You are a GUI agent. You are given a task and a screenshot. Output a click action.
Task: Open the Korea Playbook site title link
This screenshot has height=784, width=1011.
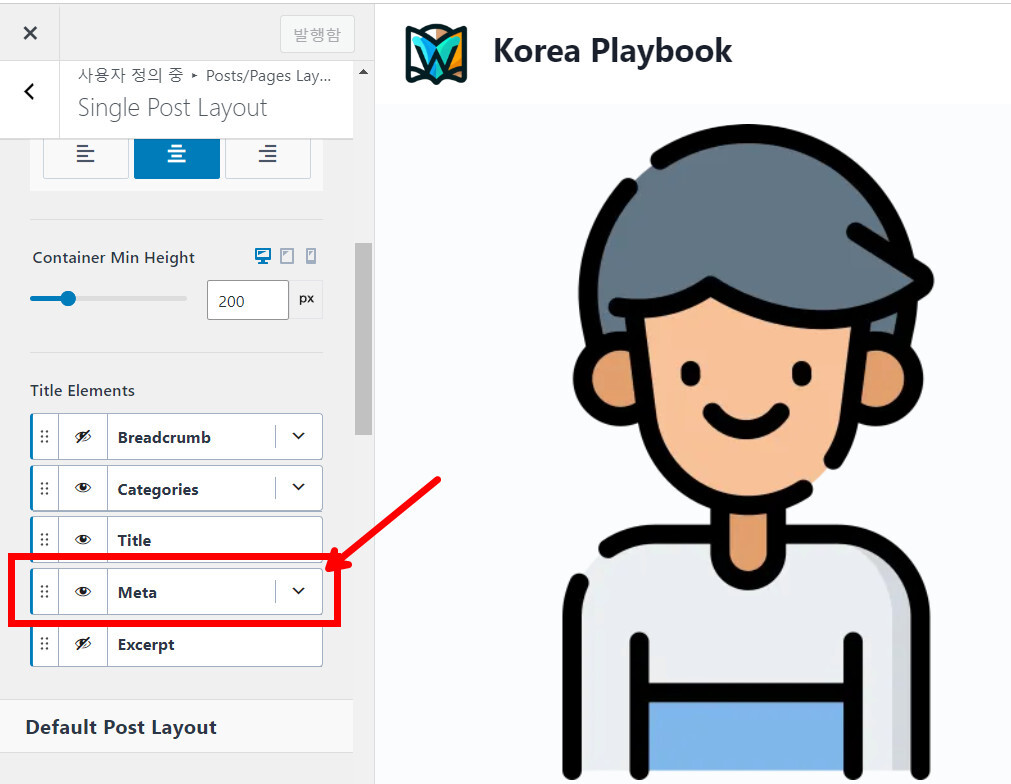coord(612,51)
